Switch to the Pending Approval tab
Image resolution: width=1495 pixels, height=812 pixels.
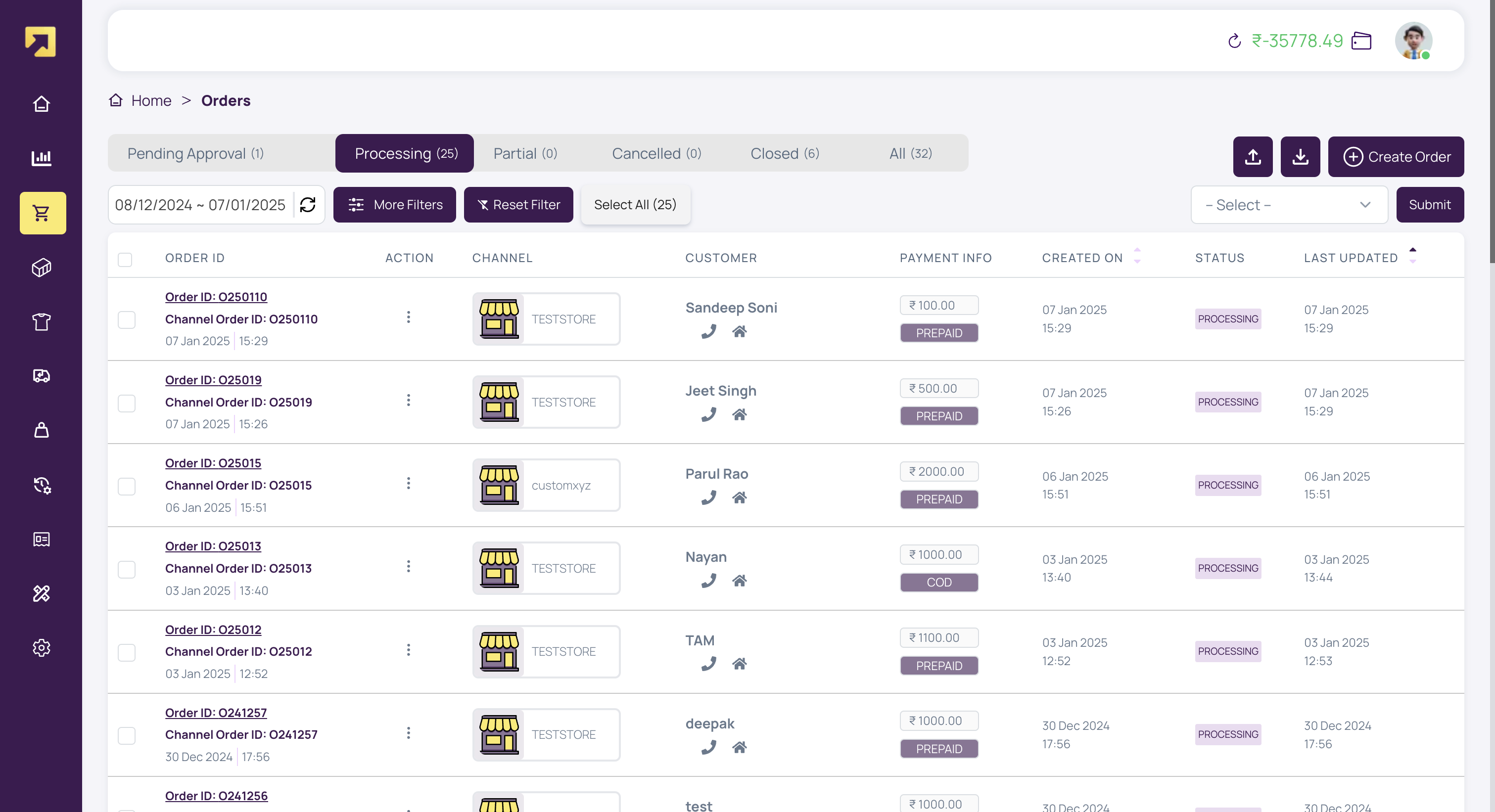195,154
